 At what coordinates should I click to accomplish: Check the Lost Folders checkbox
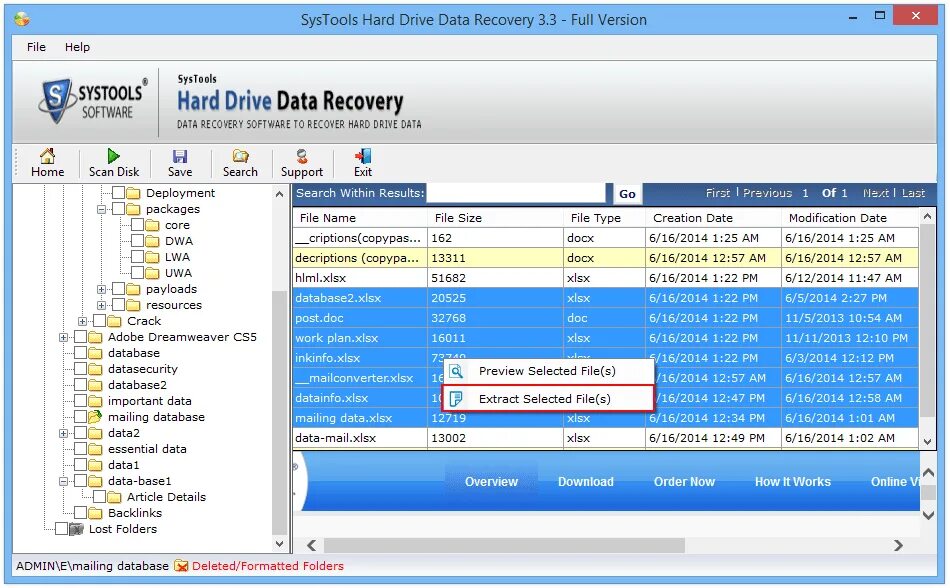[61, 529]
